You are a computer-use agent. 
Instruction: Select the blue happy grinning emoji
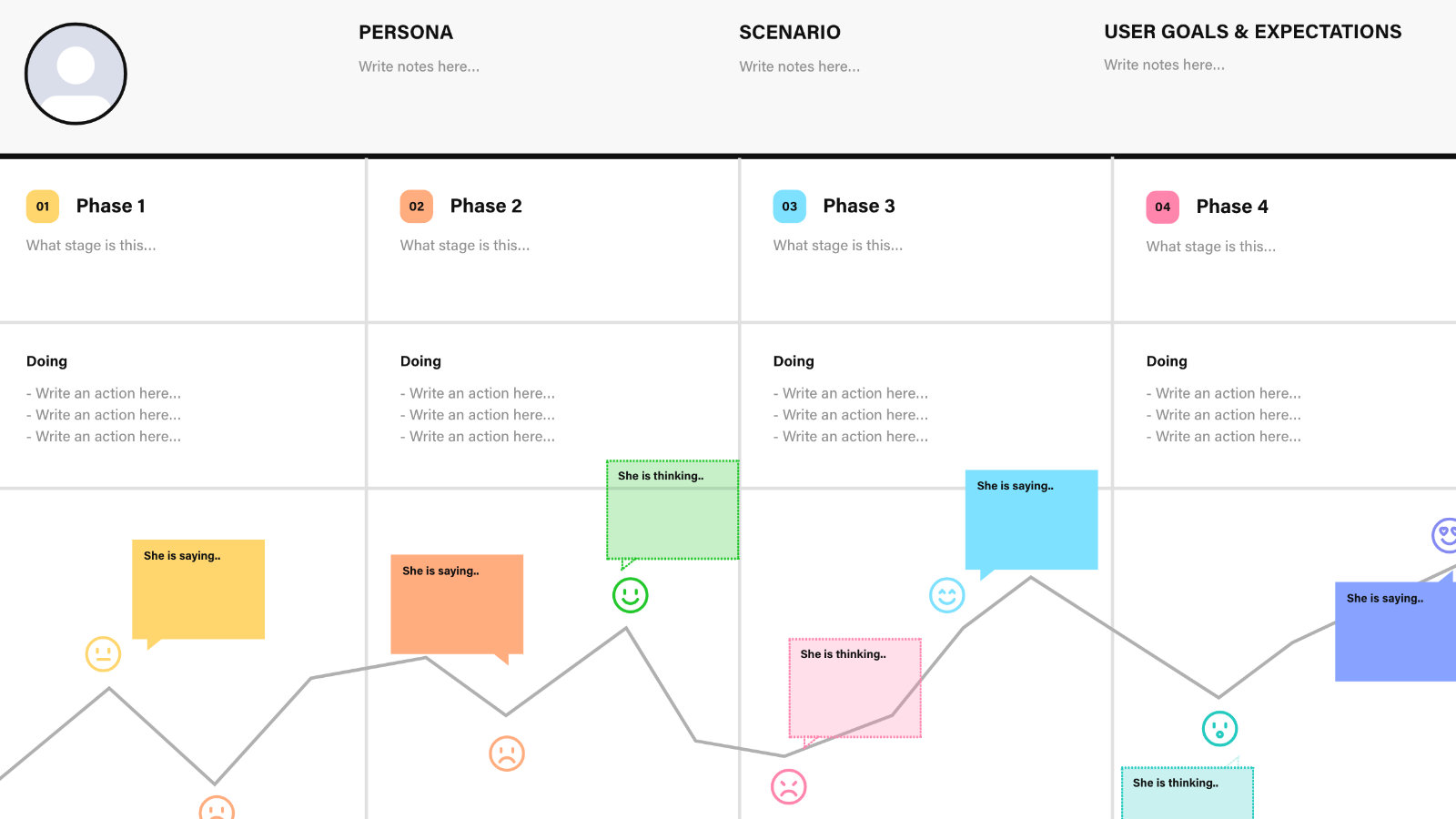pyautogui.click(x=946, y=595)
